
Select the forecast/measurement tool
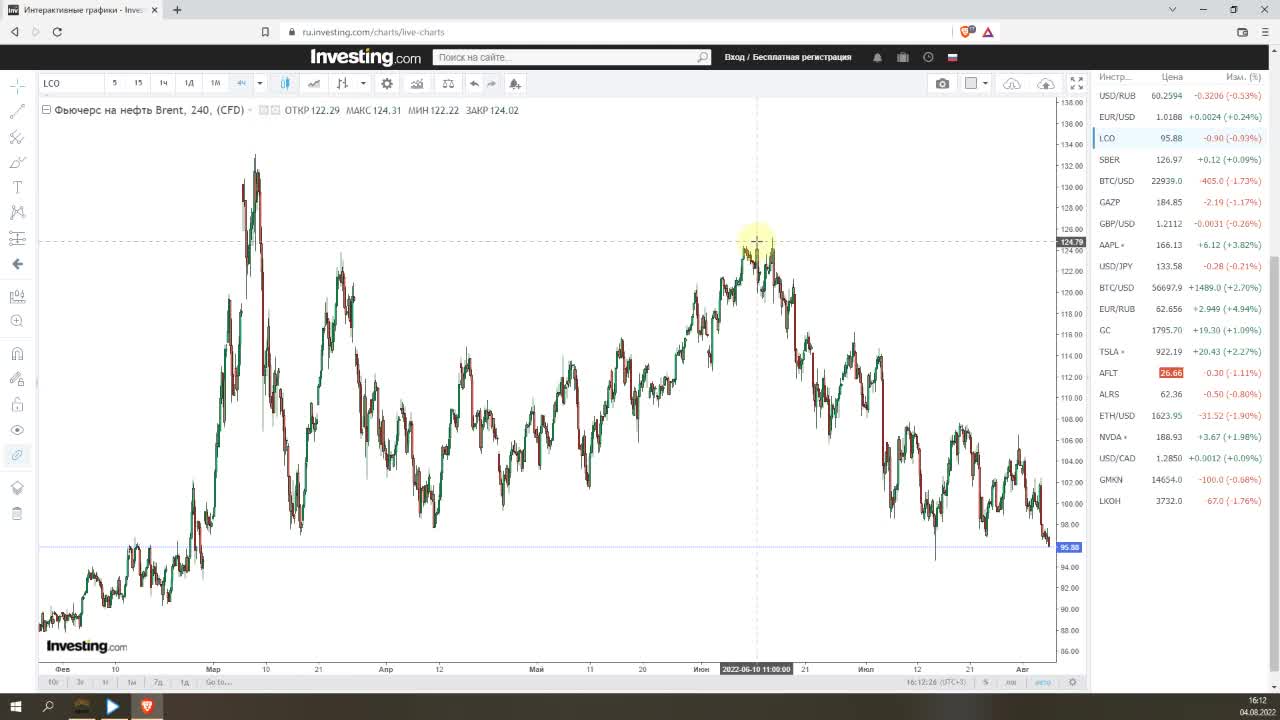point(17,238)
